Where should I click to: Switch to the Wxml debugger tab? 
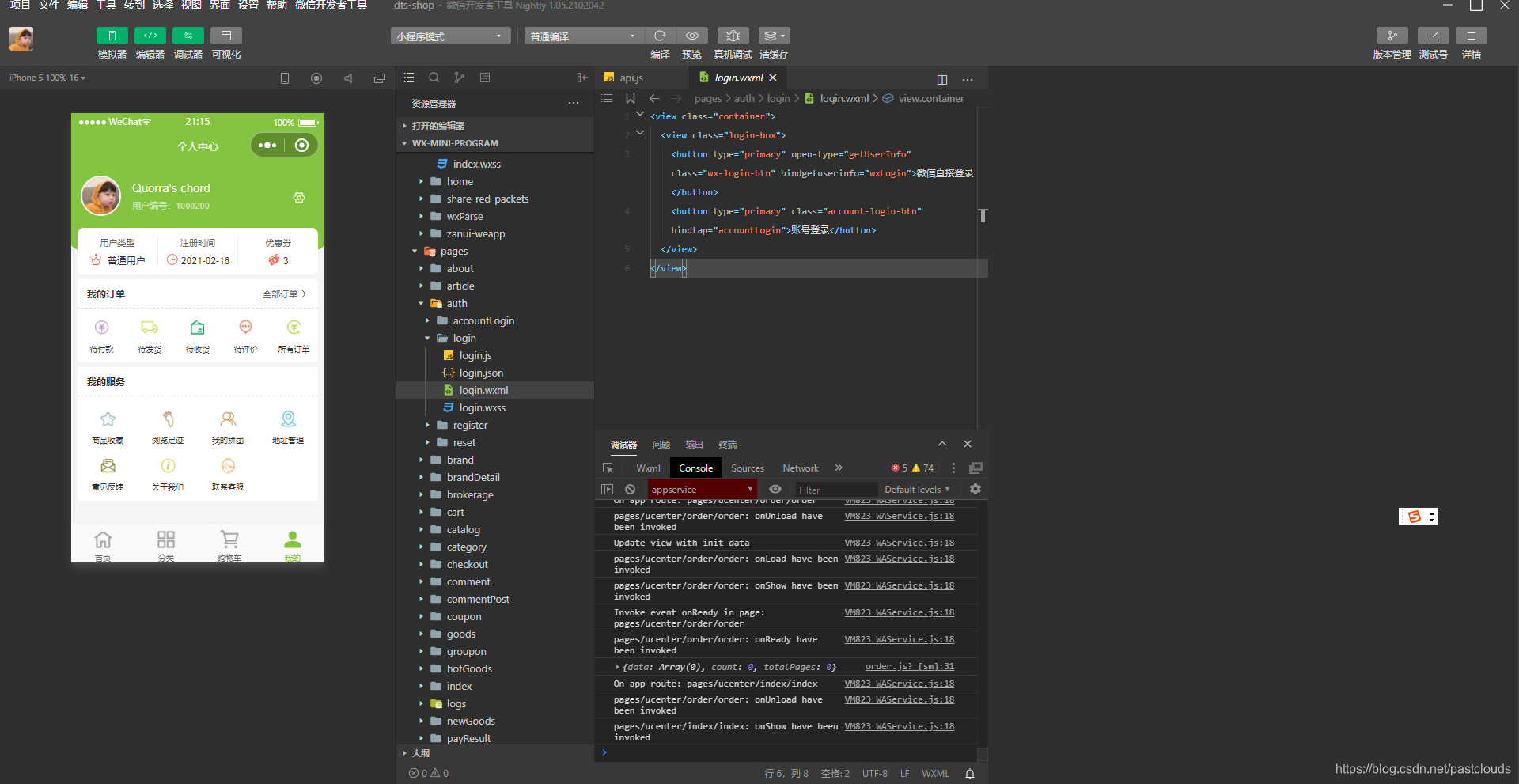648,468
